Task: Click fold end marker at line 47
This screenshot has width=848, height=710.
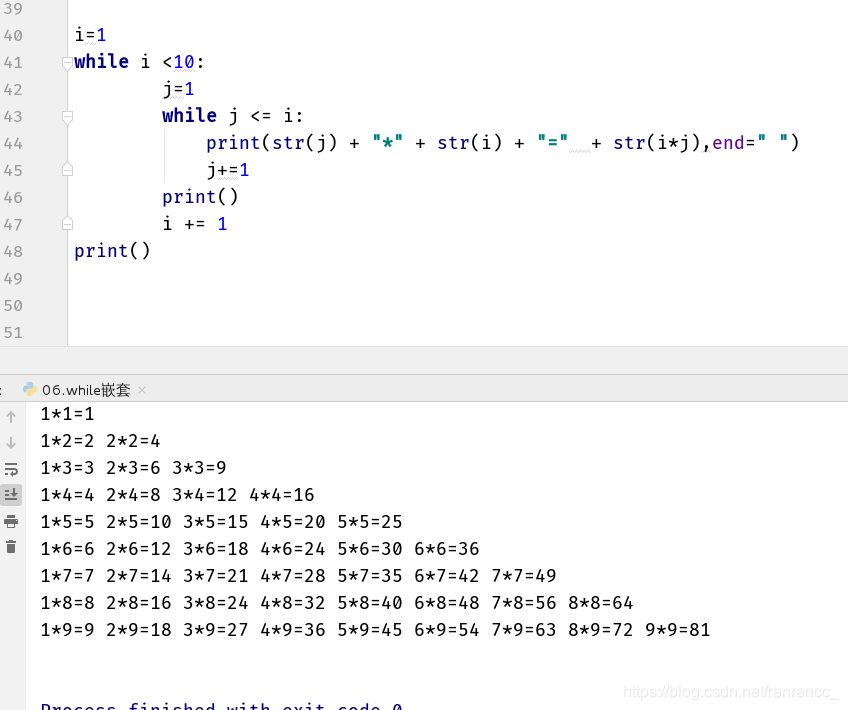Action: [67, 223]
